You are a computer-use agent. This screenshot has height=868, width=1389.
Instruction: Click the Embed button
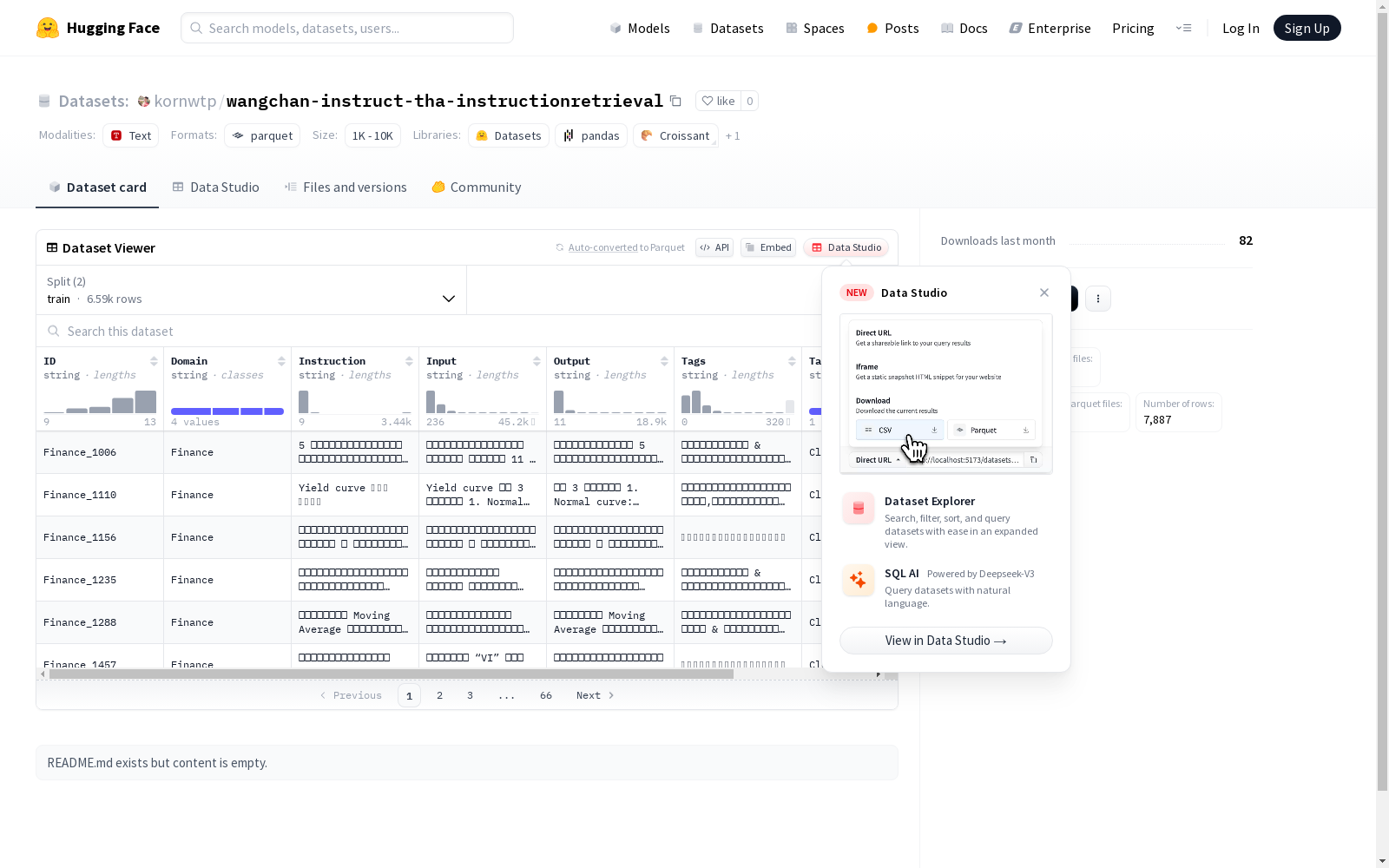coord(768,247)
